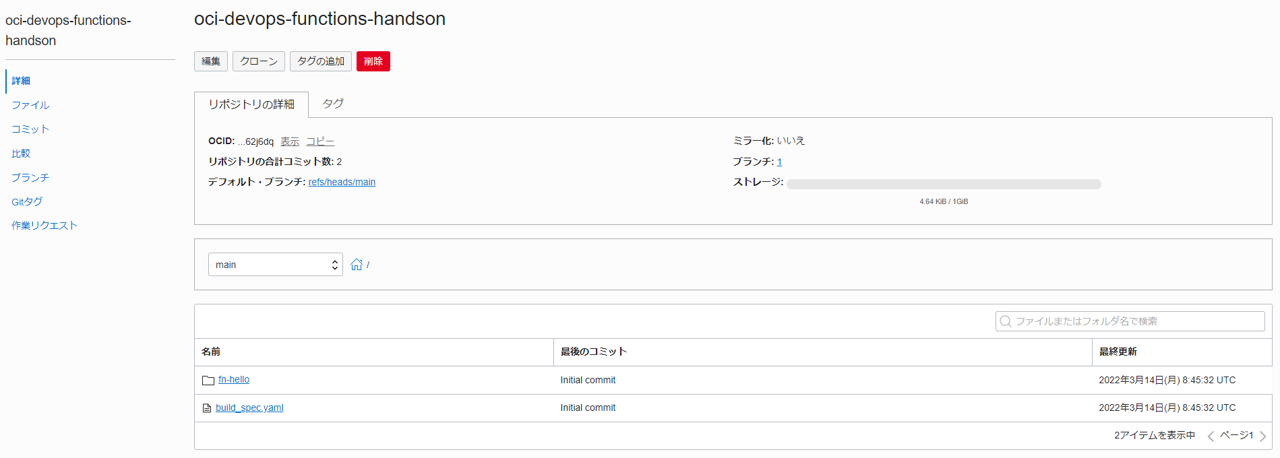This screenshot has height=458, width=1280.
Task: Copy the OCID with the コピー link
Action: (x=320, y=142)
